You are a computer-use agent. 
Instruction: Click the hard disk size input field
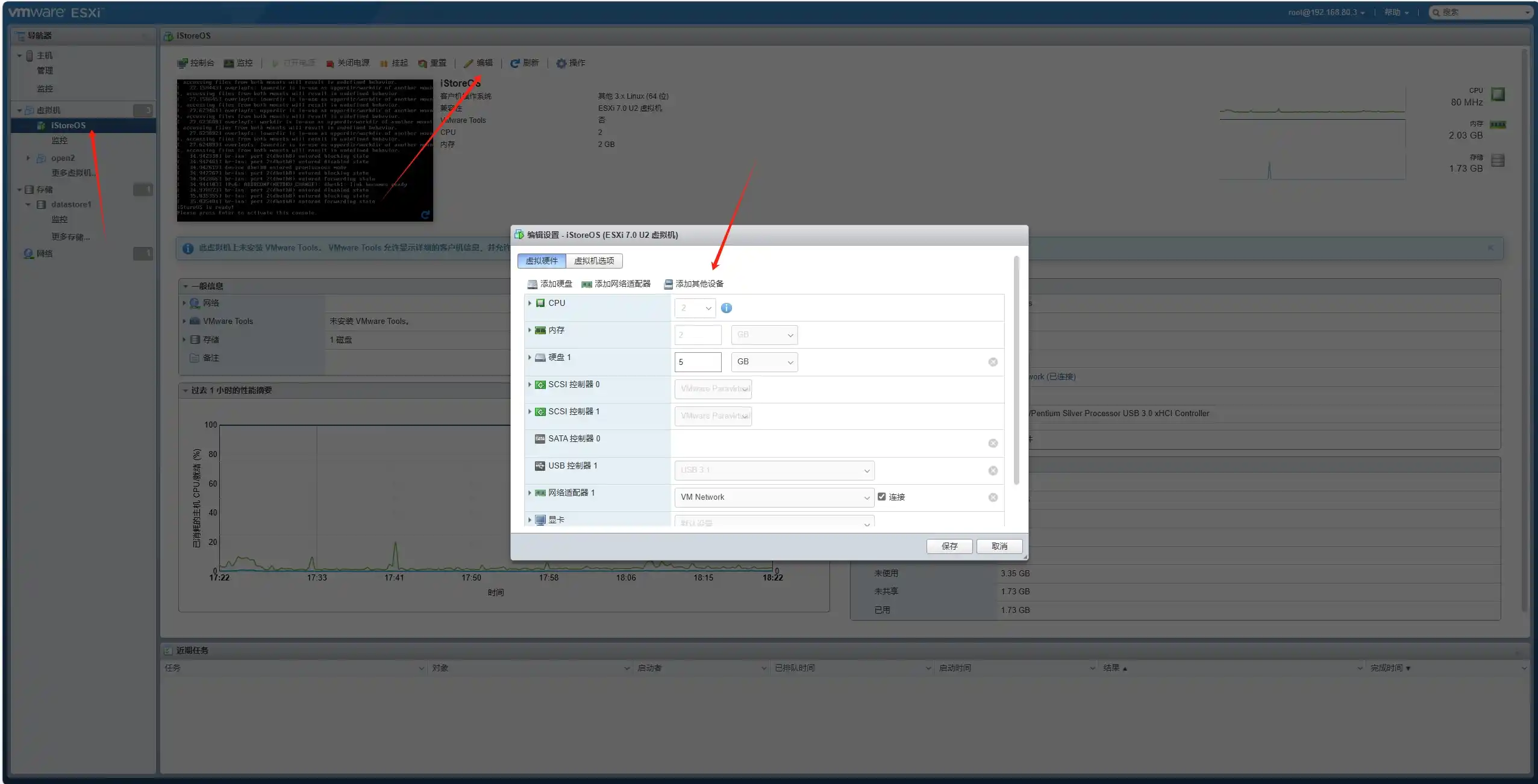698,362
